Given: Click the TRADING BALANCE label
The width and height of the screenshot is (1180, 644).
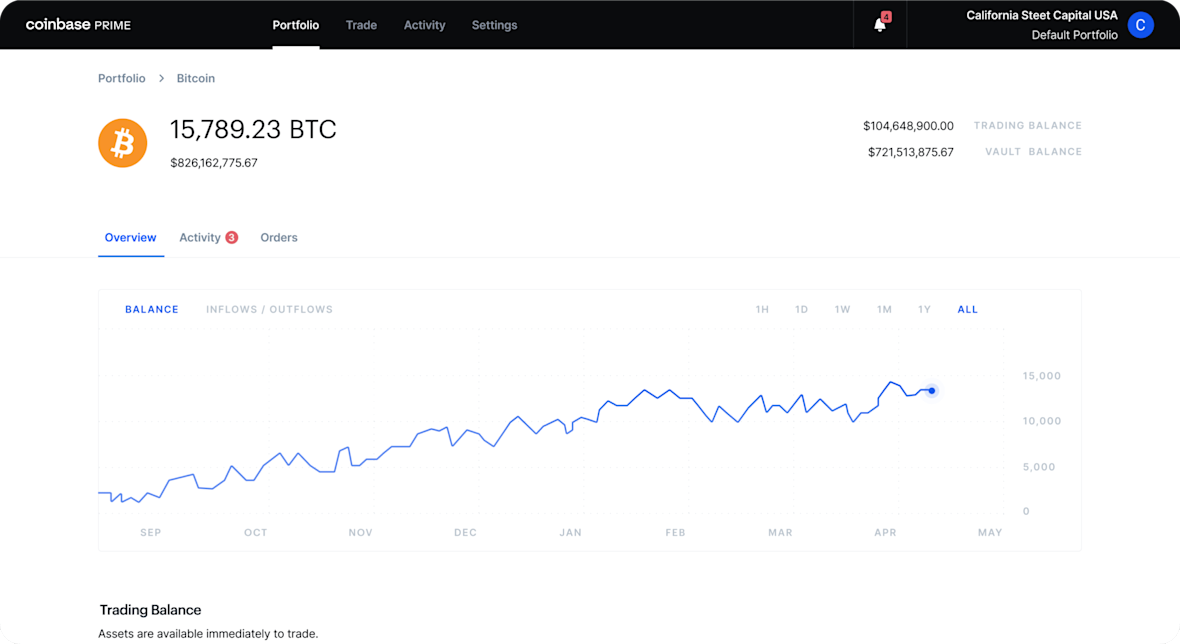Looking at the screenshot, I should pos(1027,126).
